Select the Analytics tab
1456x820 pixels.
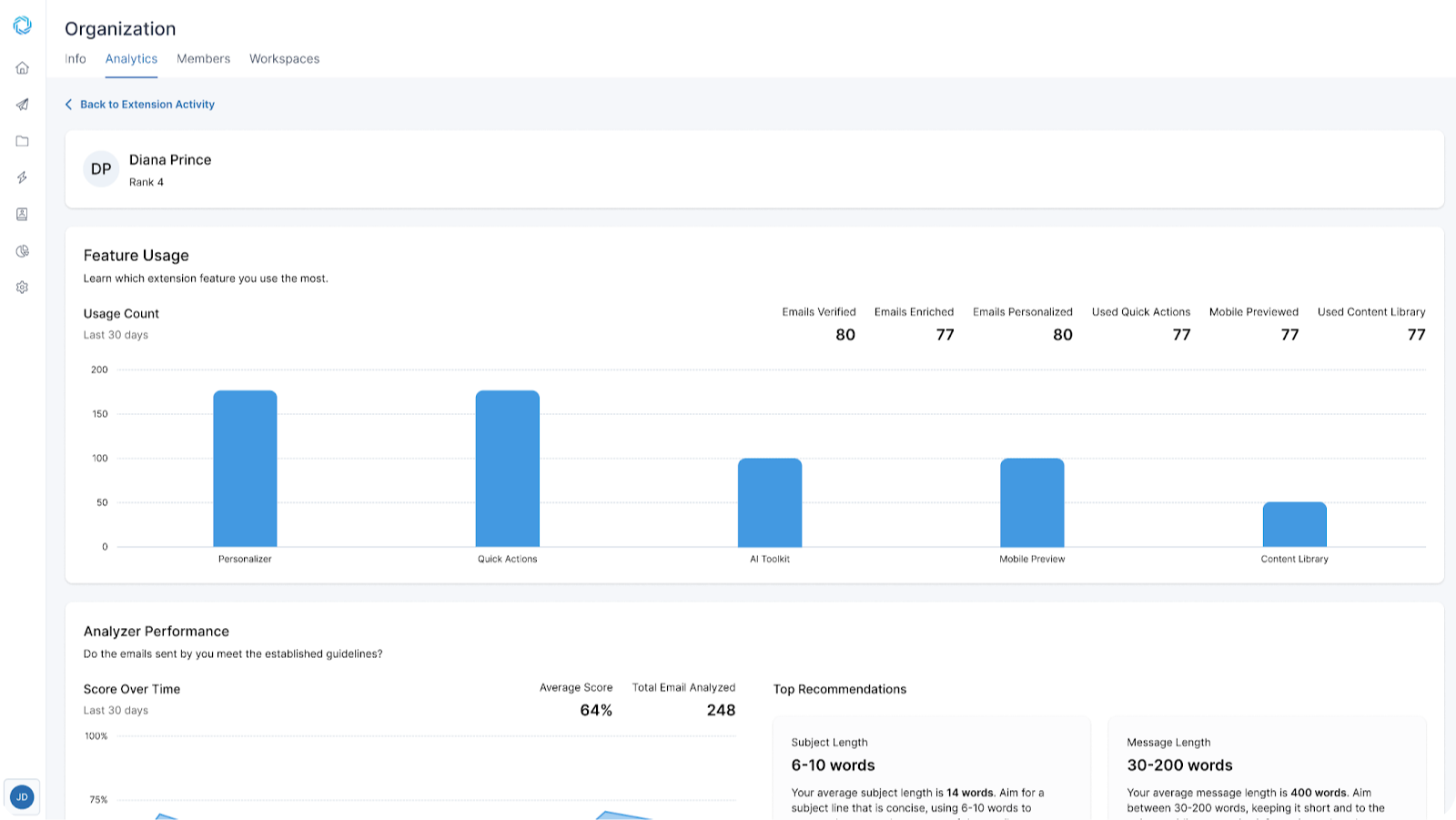point(131,58)
